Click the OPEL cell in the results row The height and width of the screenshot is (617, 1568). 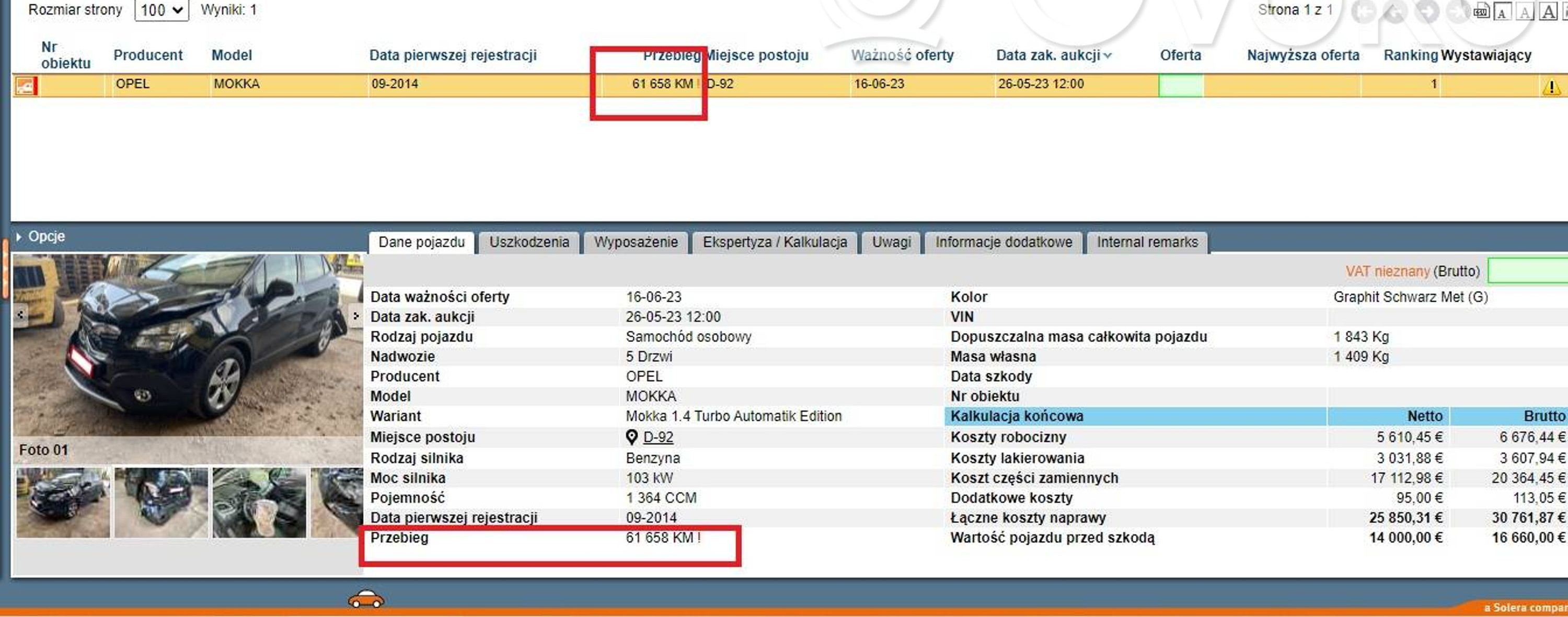click(x=132, y=84)
